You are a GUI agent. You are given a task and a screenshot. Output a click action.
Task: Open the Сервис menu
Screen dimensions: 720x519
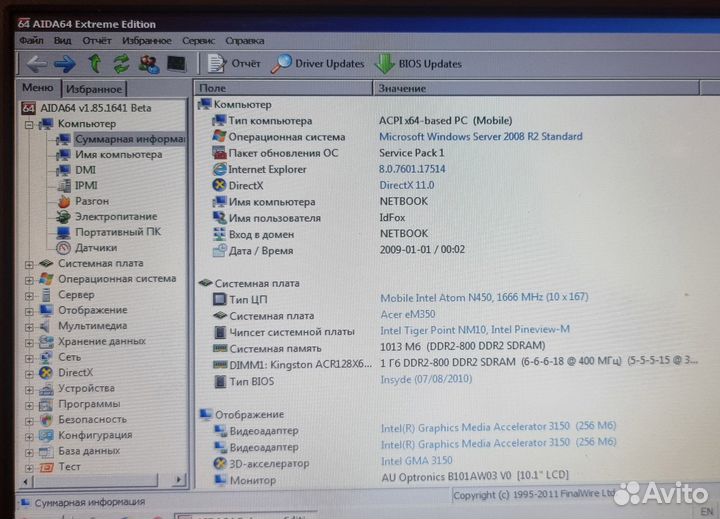(x=198, y=41)
